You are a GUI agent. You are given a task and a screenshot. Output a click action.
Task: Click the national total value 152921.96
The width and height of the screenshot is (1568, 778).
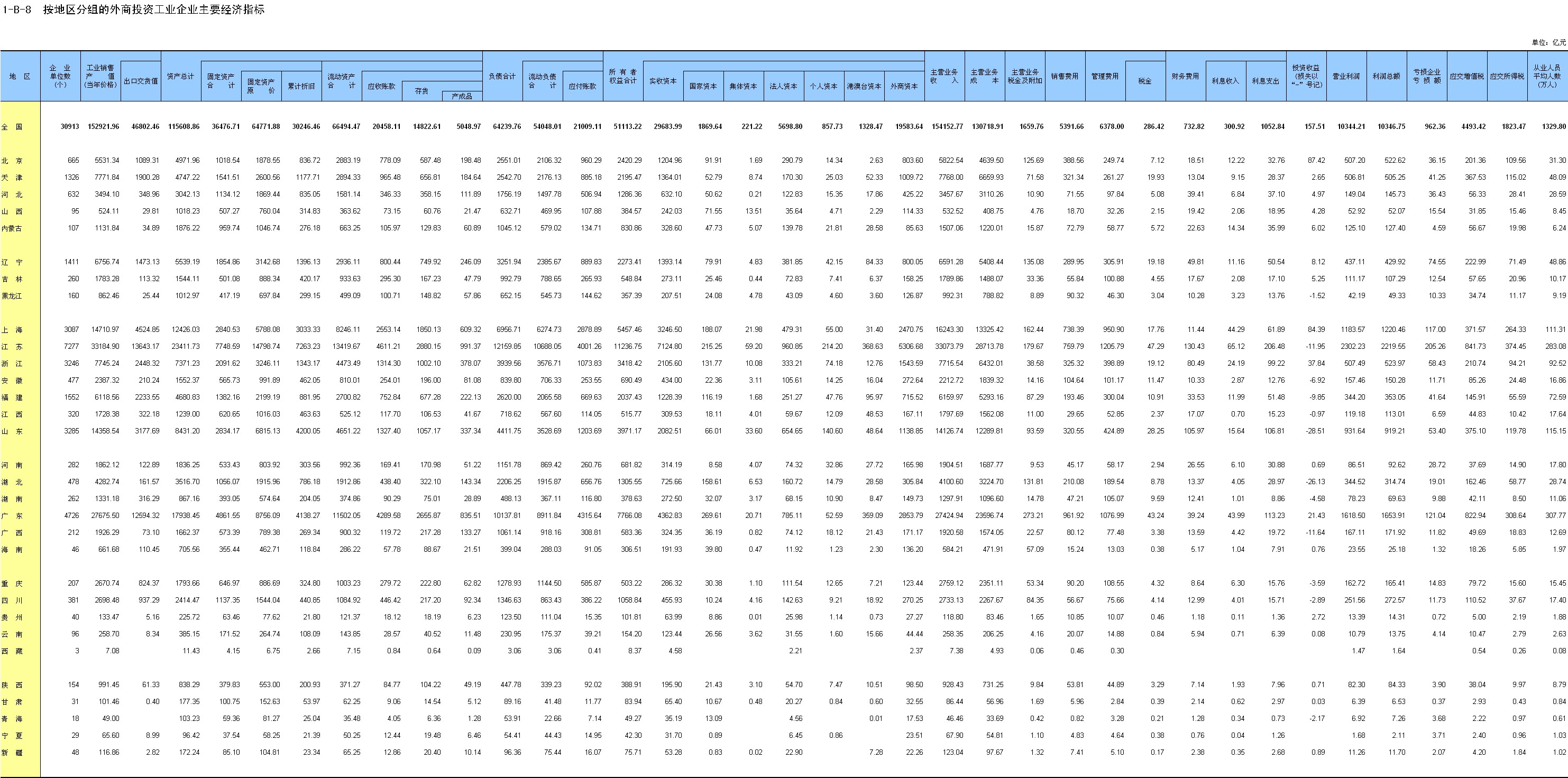pos(104,126)
